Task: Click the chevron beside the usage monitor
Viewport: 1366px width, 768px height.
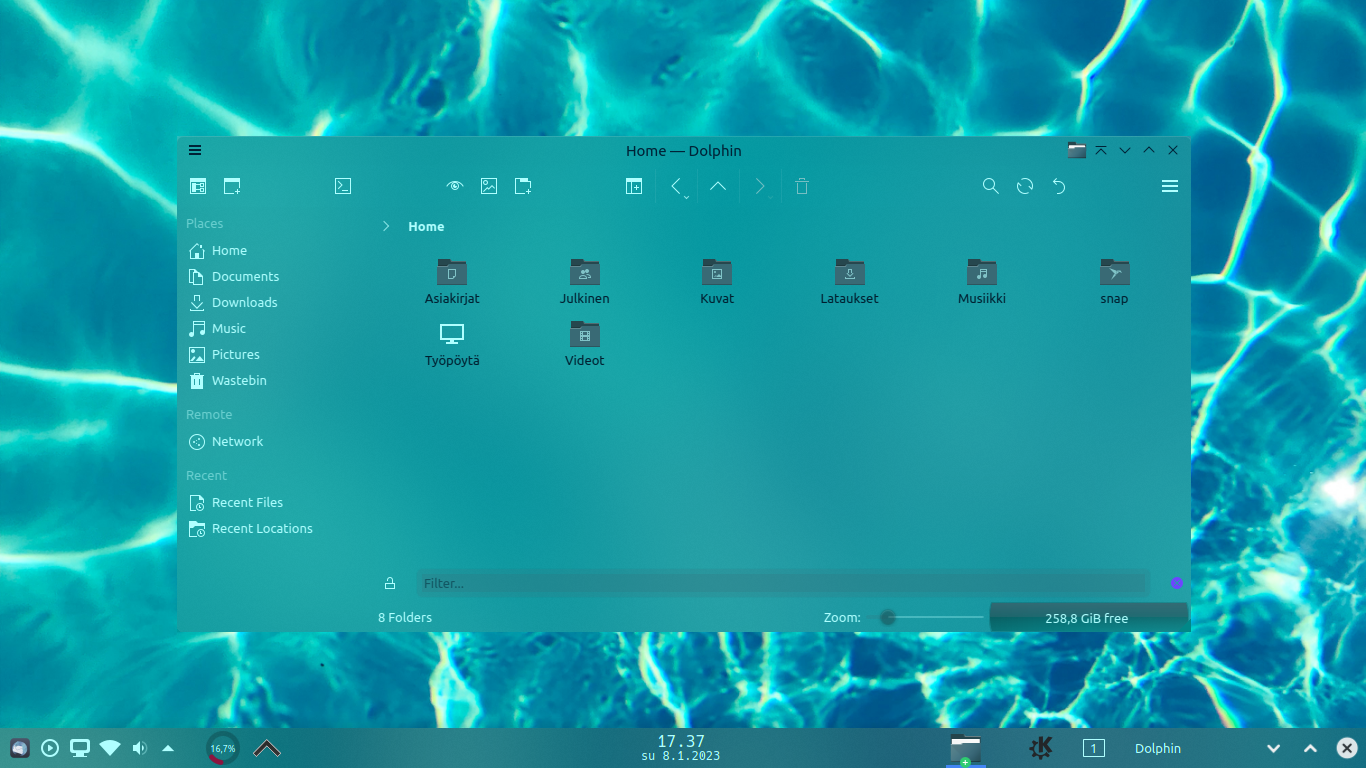Action: (x=267, y=748)
